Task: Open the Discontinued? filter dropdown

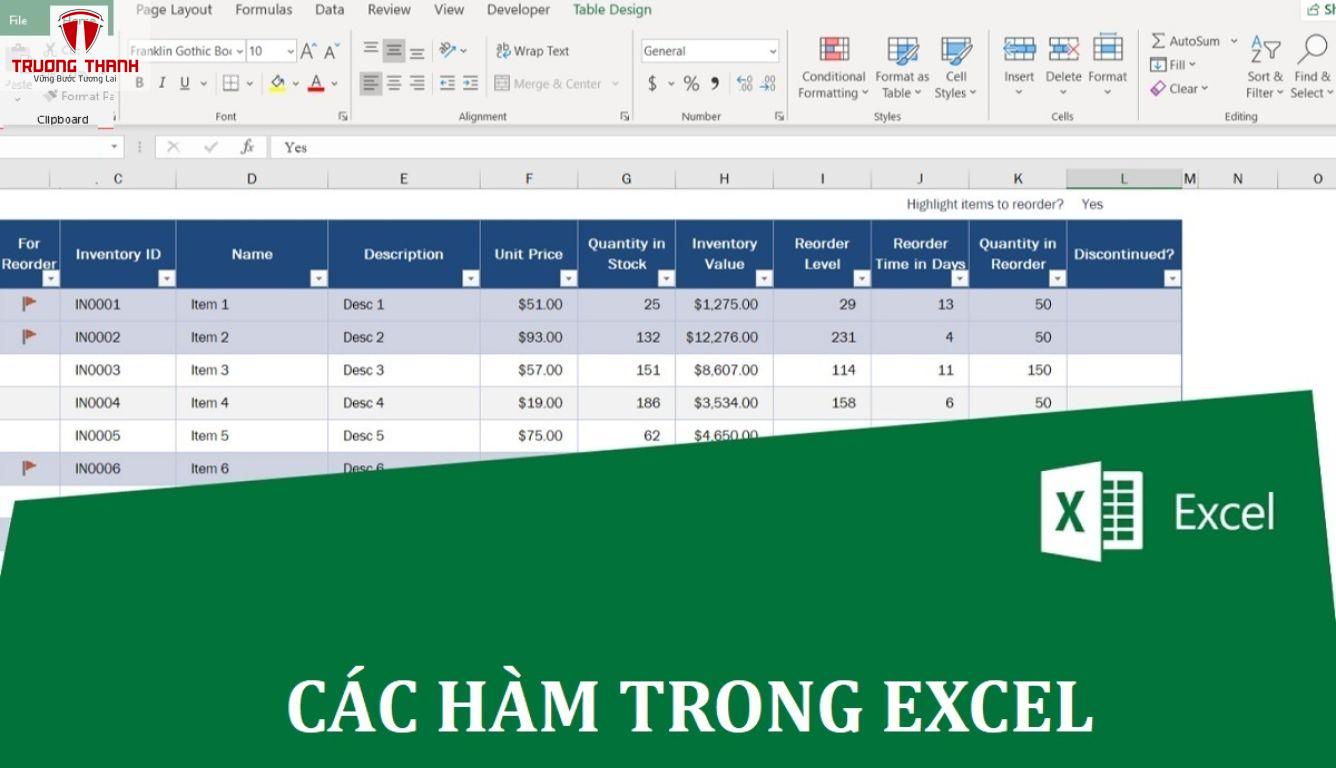Action: 1172,279
